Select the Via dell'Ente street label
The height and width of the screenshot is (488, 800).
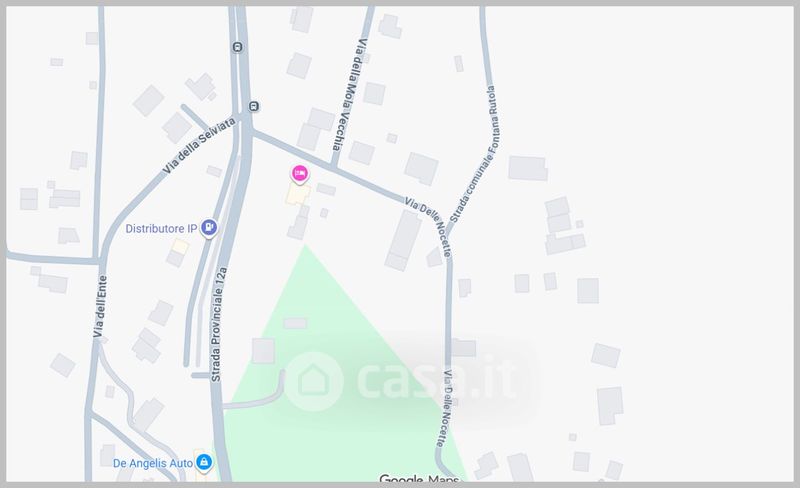pyautogui.click(x=100, y=306)
